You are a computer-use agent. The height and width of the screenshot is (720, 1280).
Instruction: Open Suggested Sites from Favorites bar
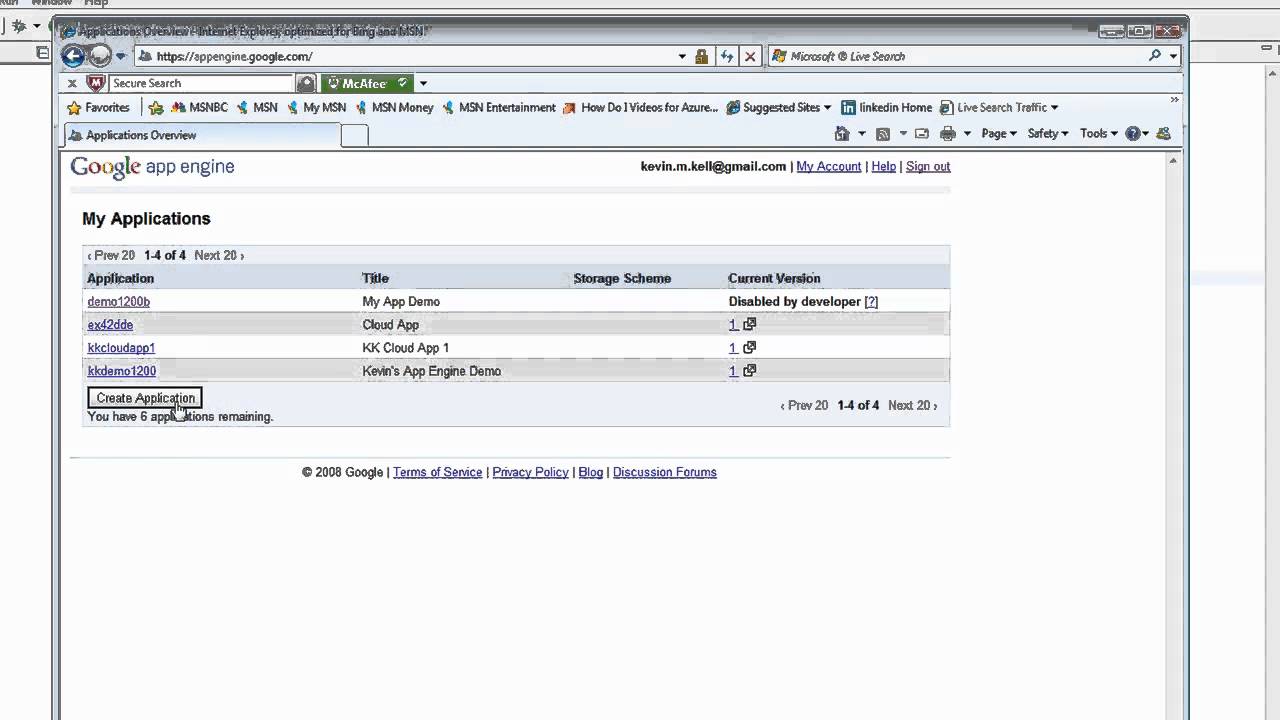pos(775,107)
